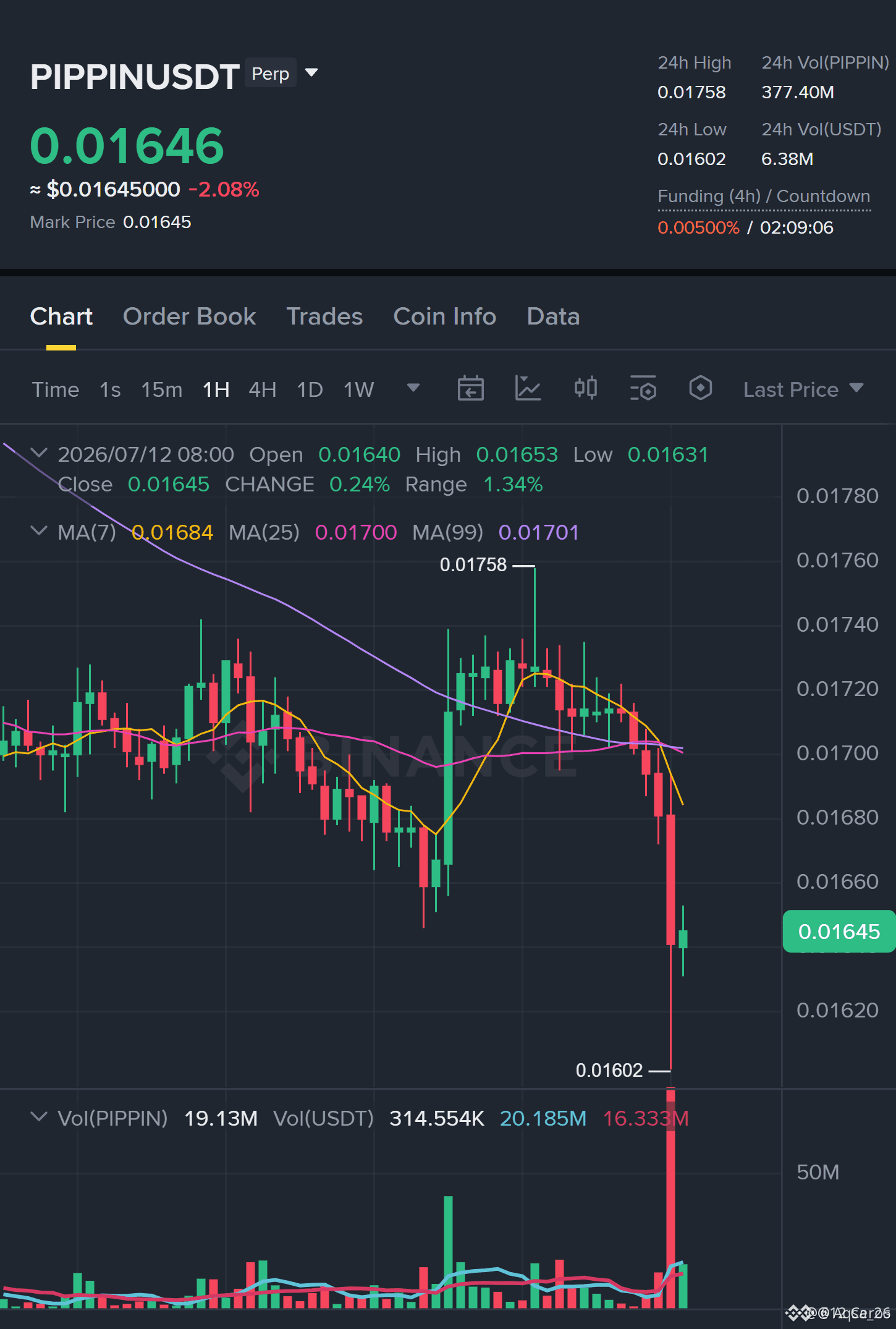Select the Time line-chart interval

(56, 389)
